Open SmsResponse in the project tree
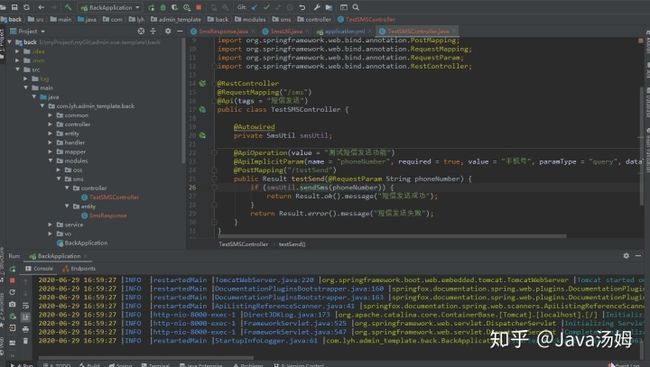This screenshot has width=650, height=367. (x=104, y=216)
